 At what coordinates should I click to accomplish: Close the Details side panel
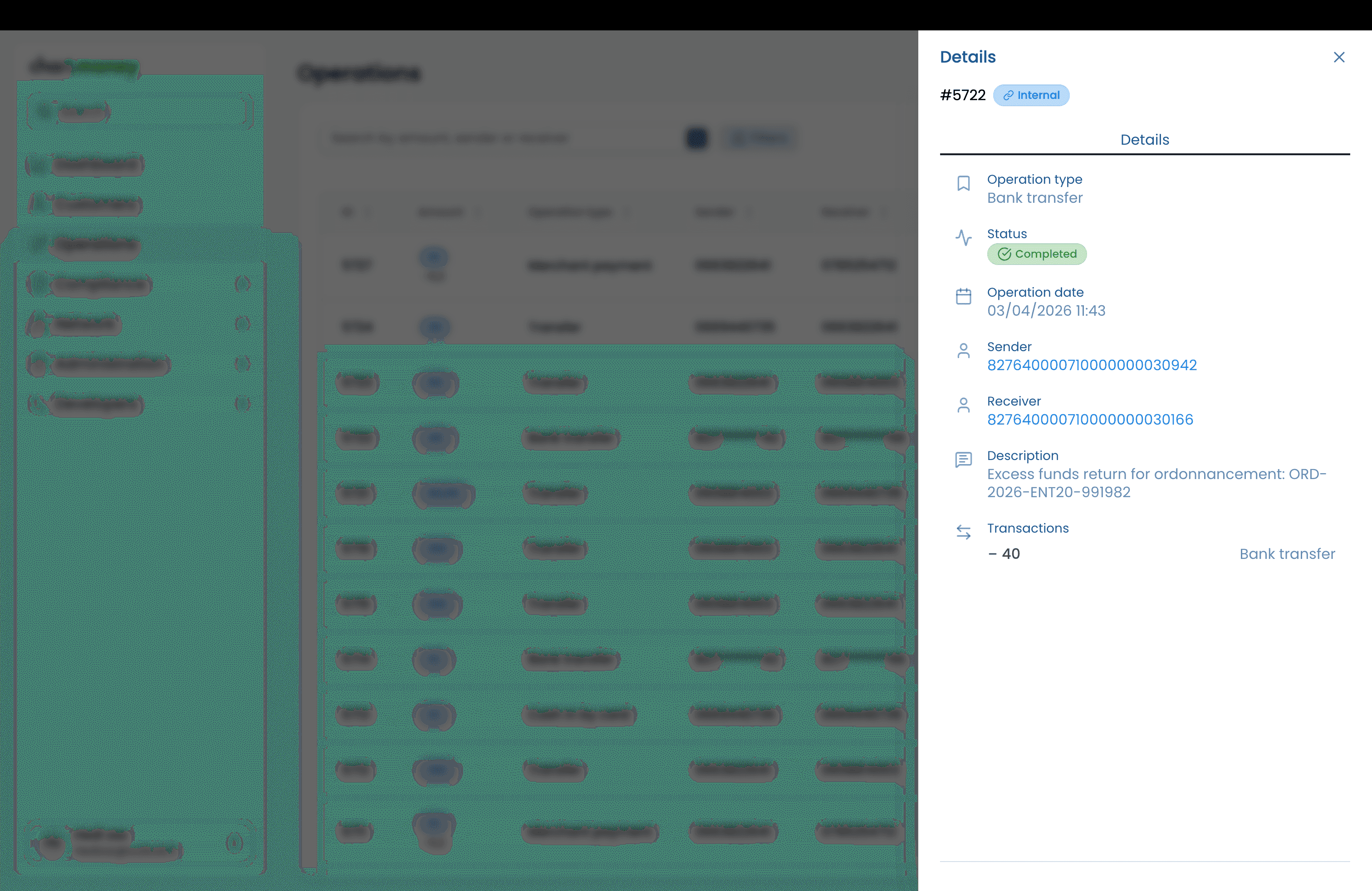coord(1338,57)
